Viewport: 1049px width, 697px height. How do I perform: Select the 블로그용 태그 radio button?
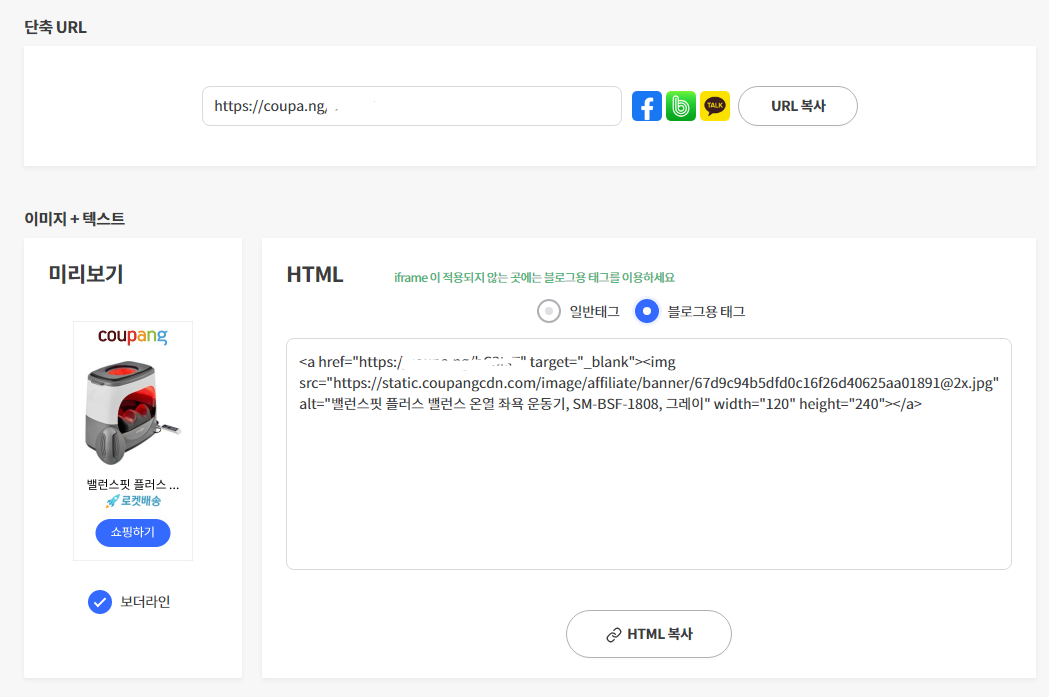646,311
